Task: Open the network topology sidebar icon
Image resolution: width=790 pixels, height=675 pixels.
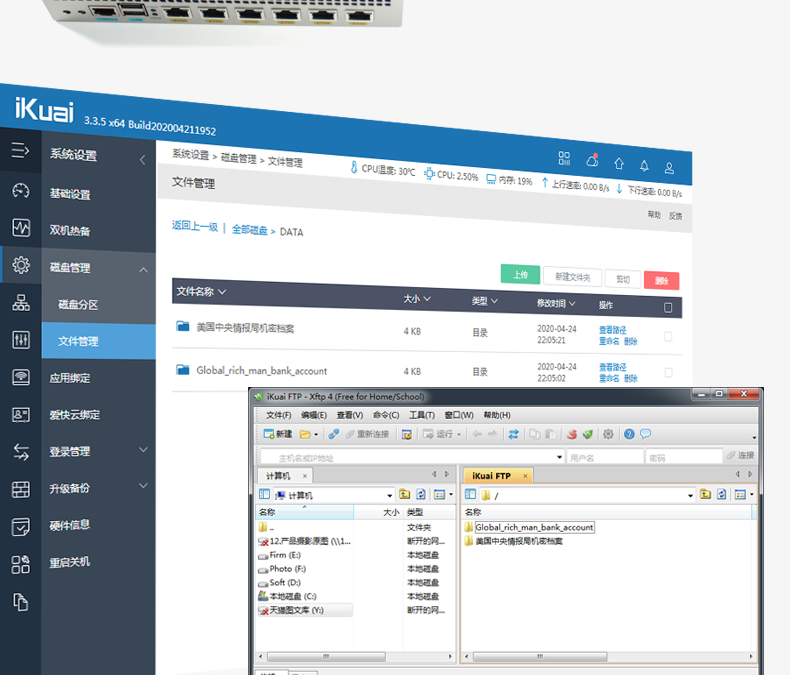Action: pyautogui.click(x=21, y=303)
